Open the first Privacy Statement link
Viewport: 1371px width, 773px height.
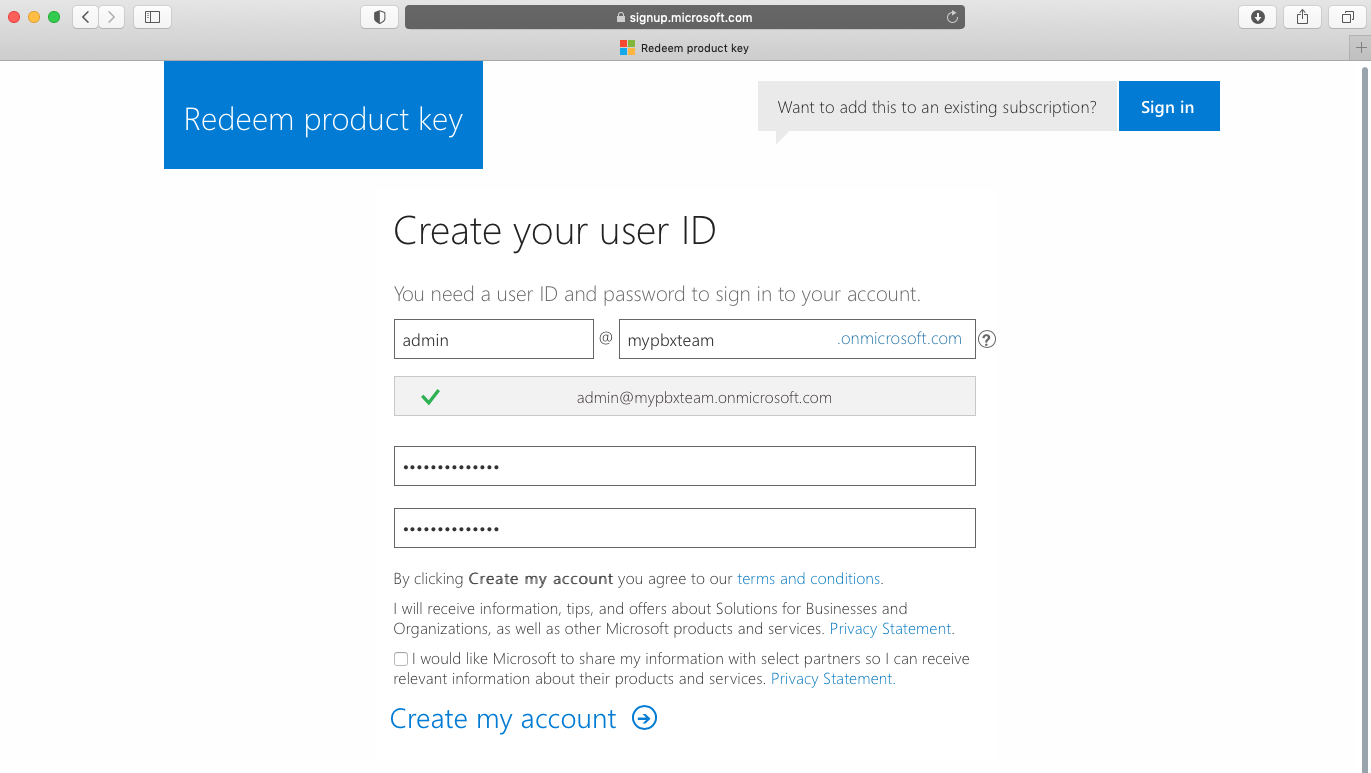889,628
